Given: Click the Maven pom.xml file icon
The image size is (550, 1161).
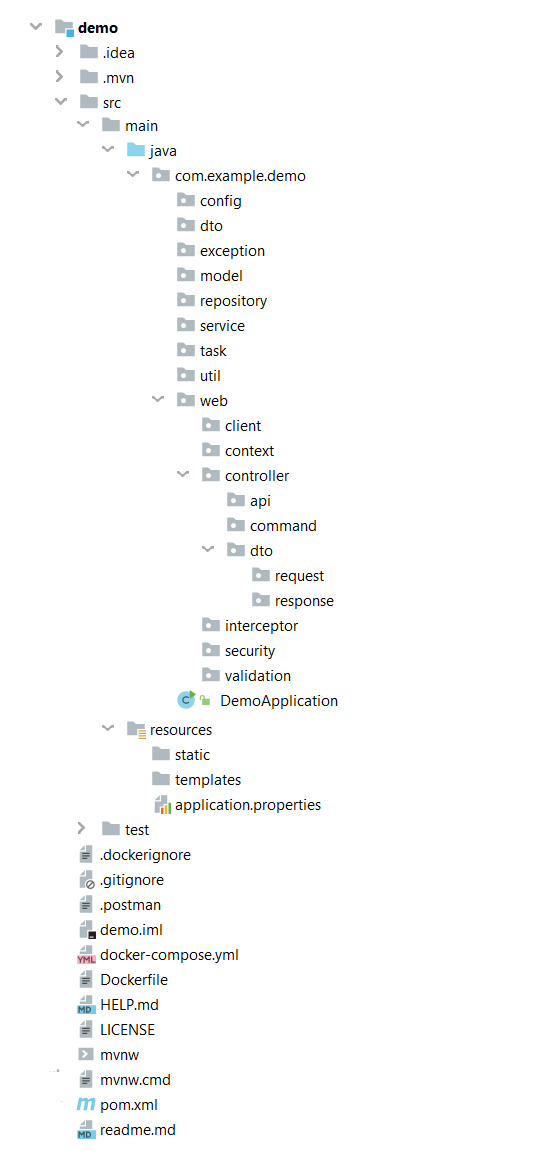Looking at the screenshot, I should [x=86, y=1105].
